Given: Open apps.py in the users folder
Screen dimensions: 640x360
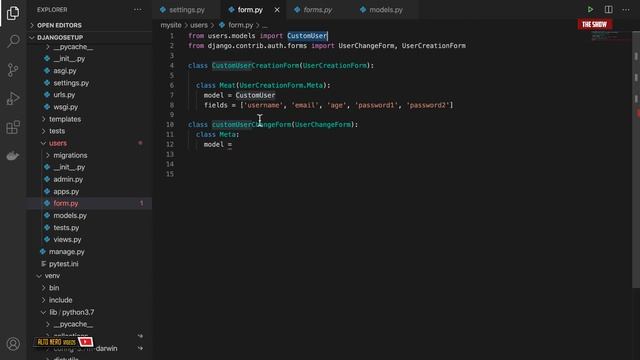Looking at the screenshot, I should (66, 191).
